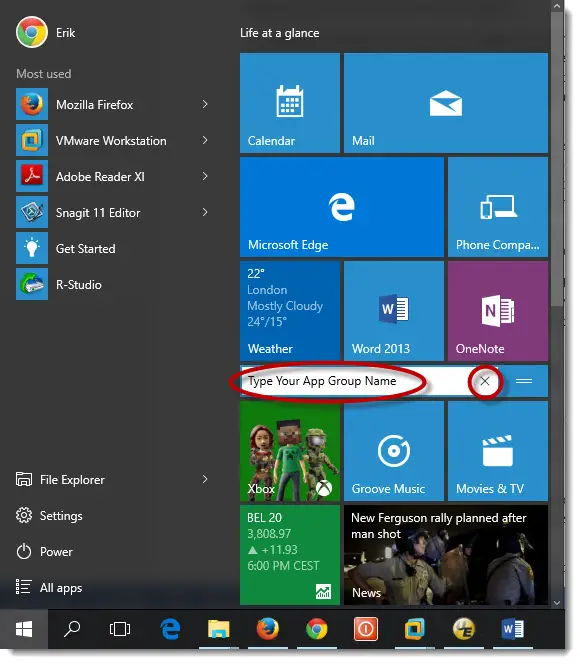Open the Movies & TV tile
This screenshot has height=664, width=580.
click(x=498, y=451)
